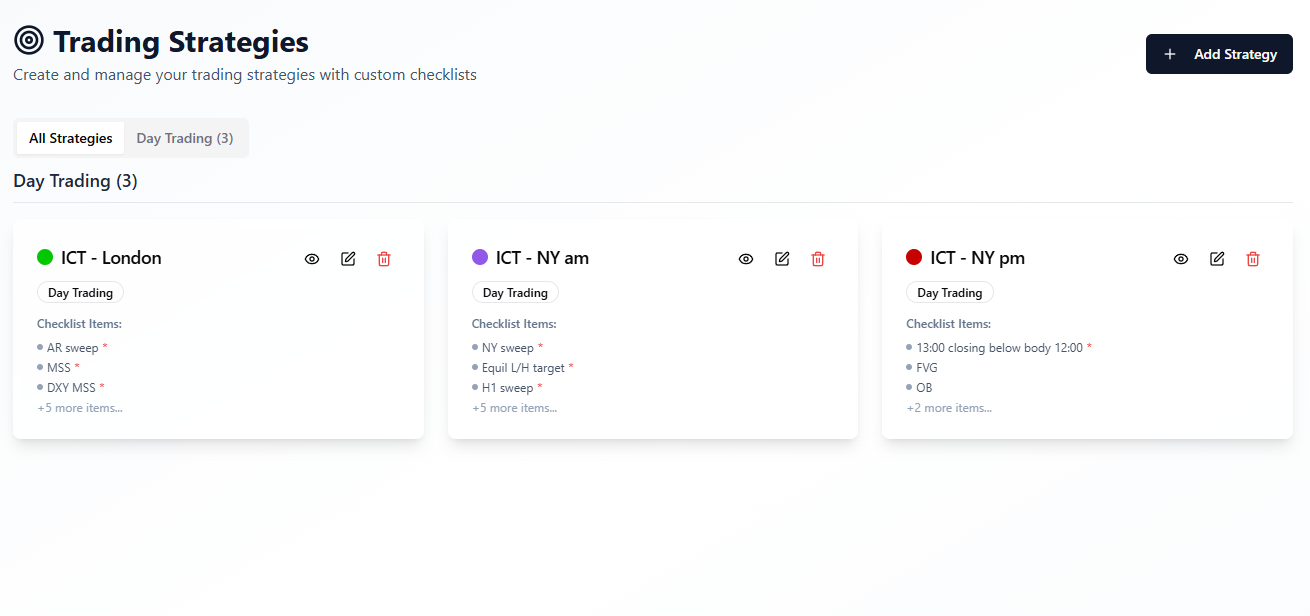The width and height of the screenshot is (1310, 616).
Task: Expand '+5 more items' on ICT - NY am
Action: tap(514, 408)
